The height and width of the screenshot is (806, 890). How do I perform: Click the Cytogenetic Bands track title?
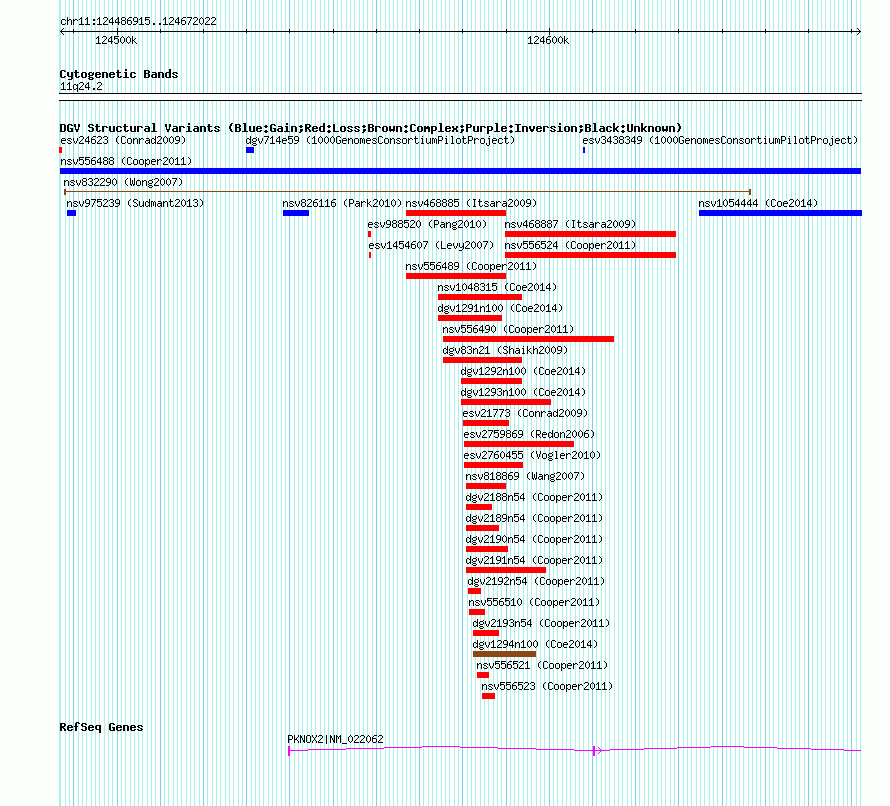point(119,74)
